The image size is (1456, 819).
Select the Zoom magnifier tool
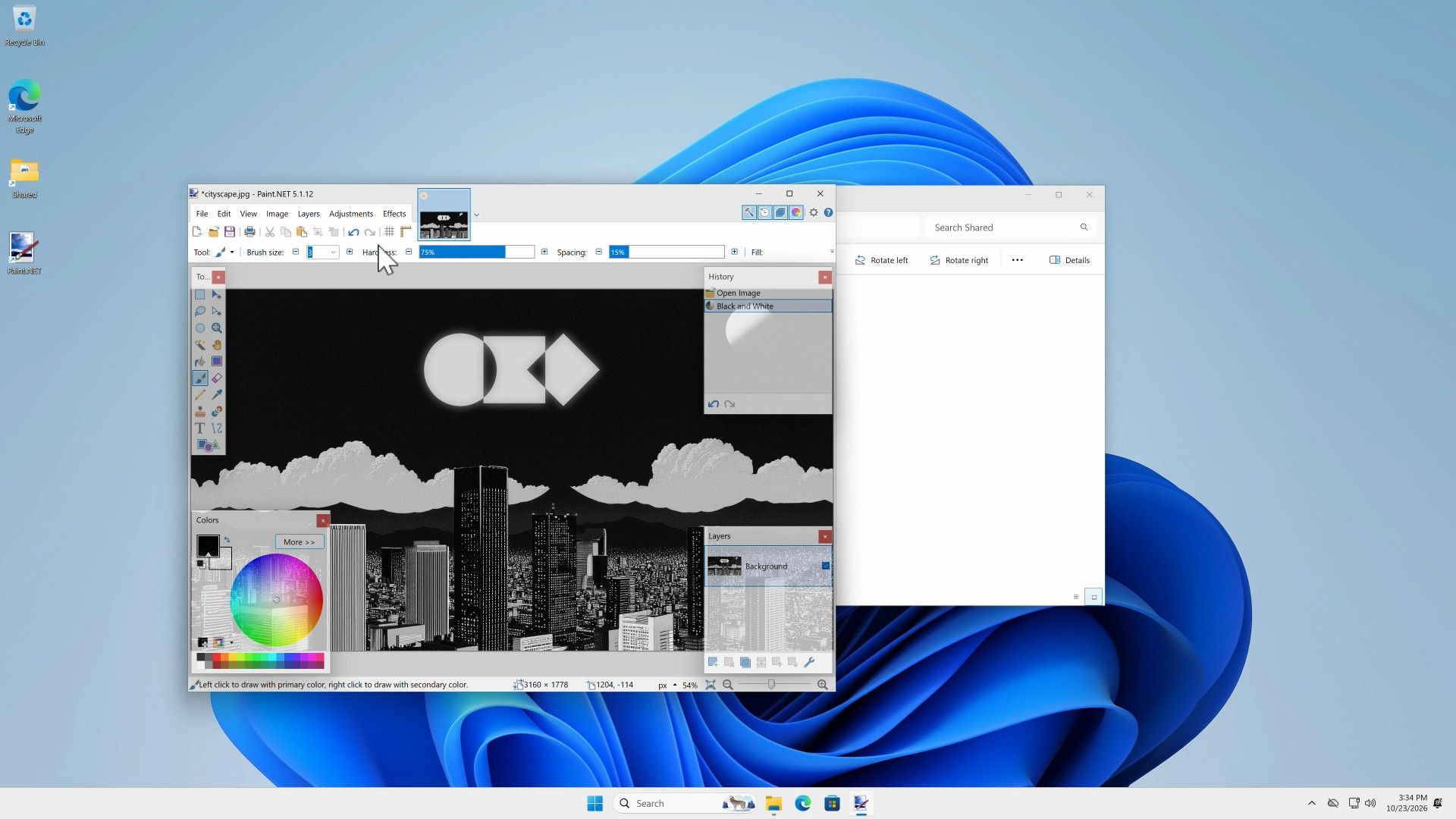(217, 328)
